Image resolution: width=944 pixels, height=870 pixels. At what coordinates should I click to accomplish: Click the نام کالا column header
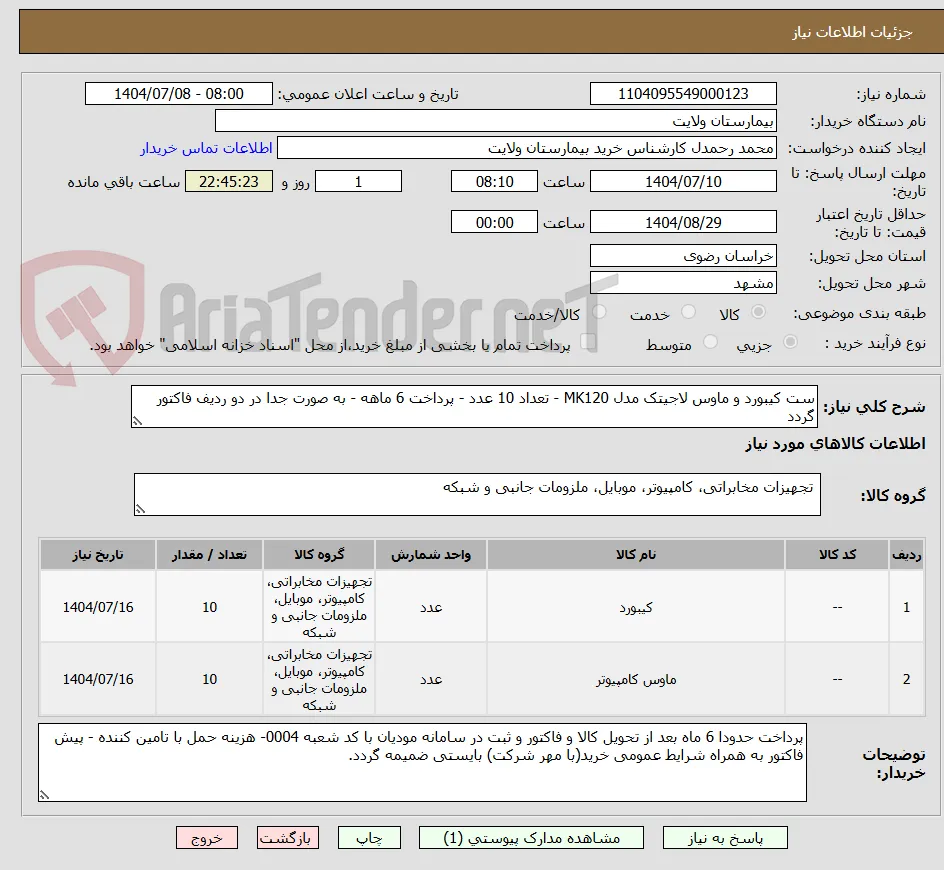[636, 555]
